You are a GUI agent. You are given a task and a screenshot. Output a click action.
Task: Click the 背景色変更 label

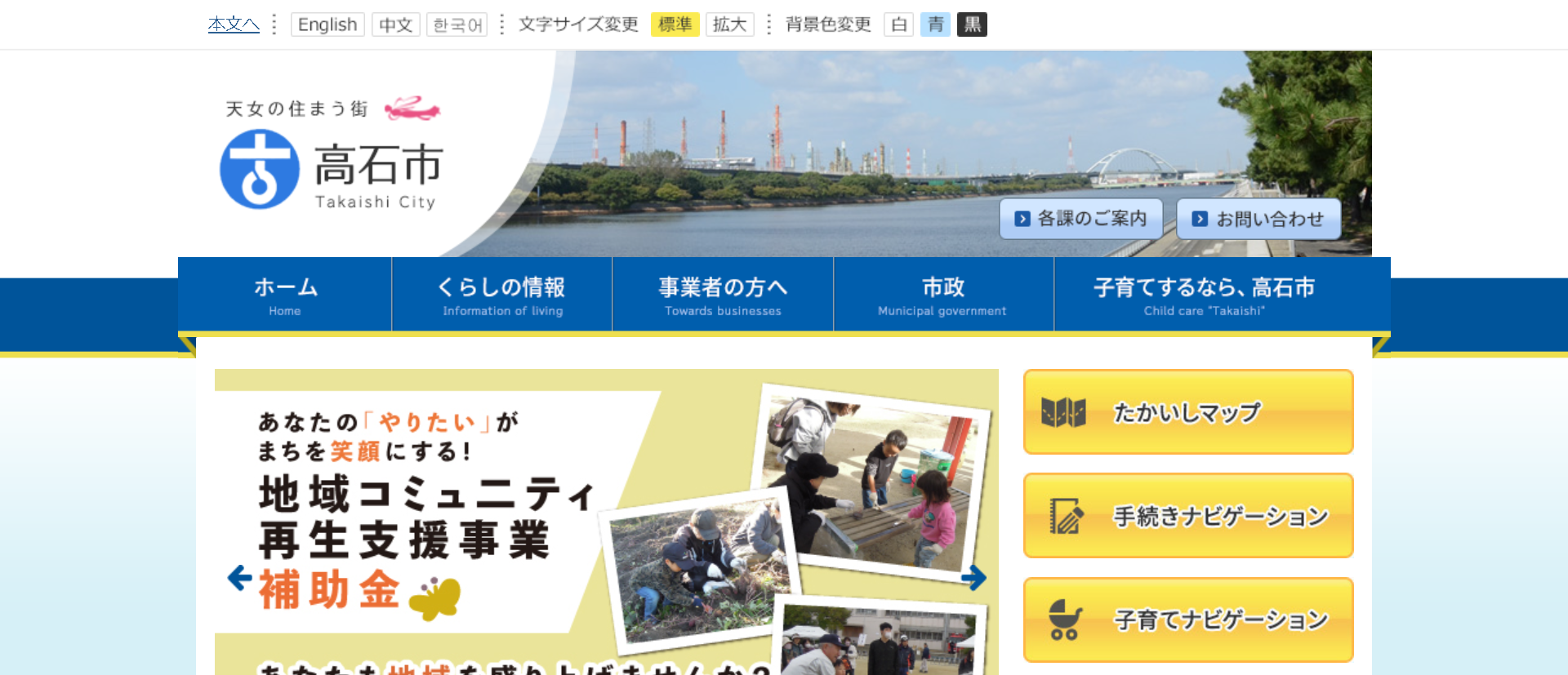coord(828,24)
